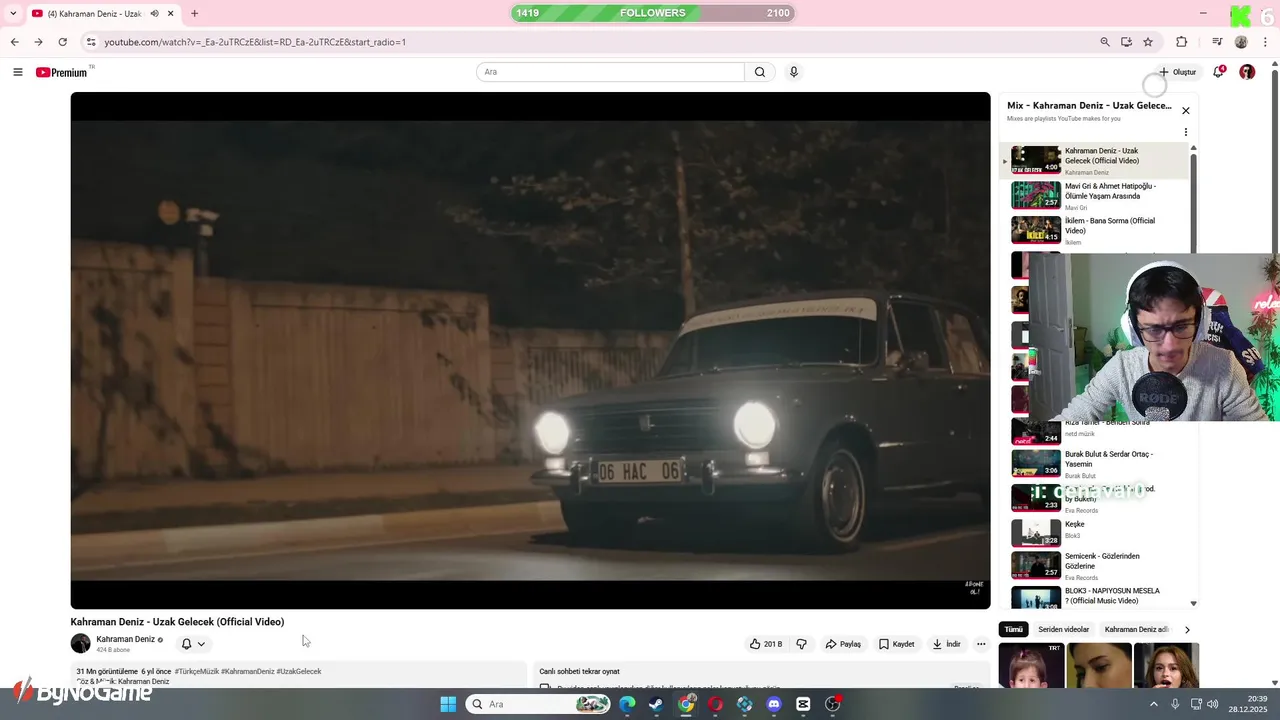Open the account avatar menu

[1247, 72]
